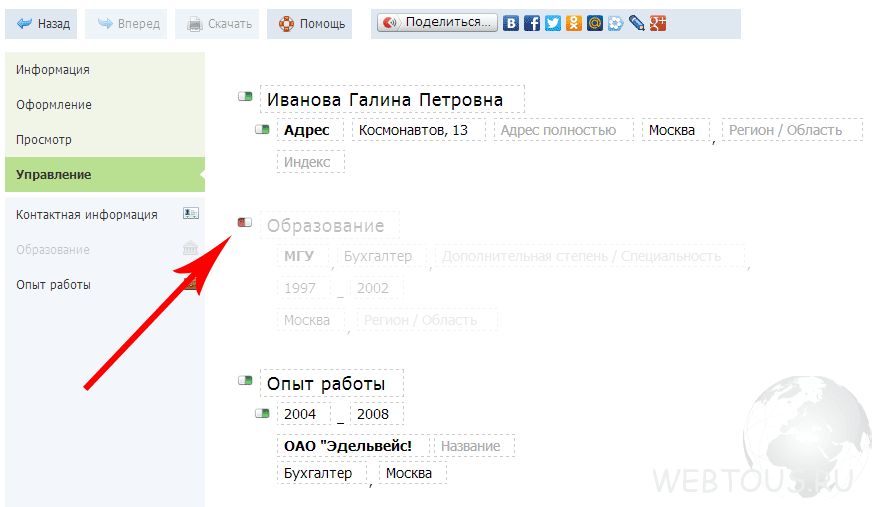The height and width of the screenshot is (507, 875).
Task: Click Дополнительная степень / Специальность field
Action: tap(590, 256)
